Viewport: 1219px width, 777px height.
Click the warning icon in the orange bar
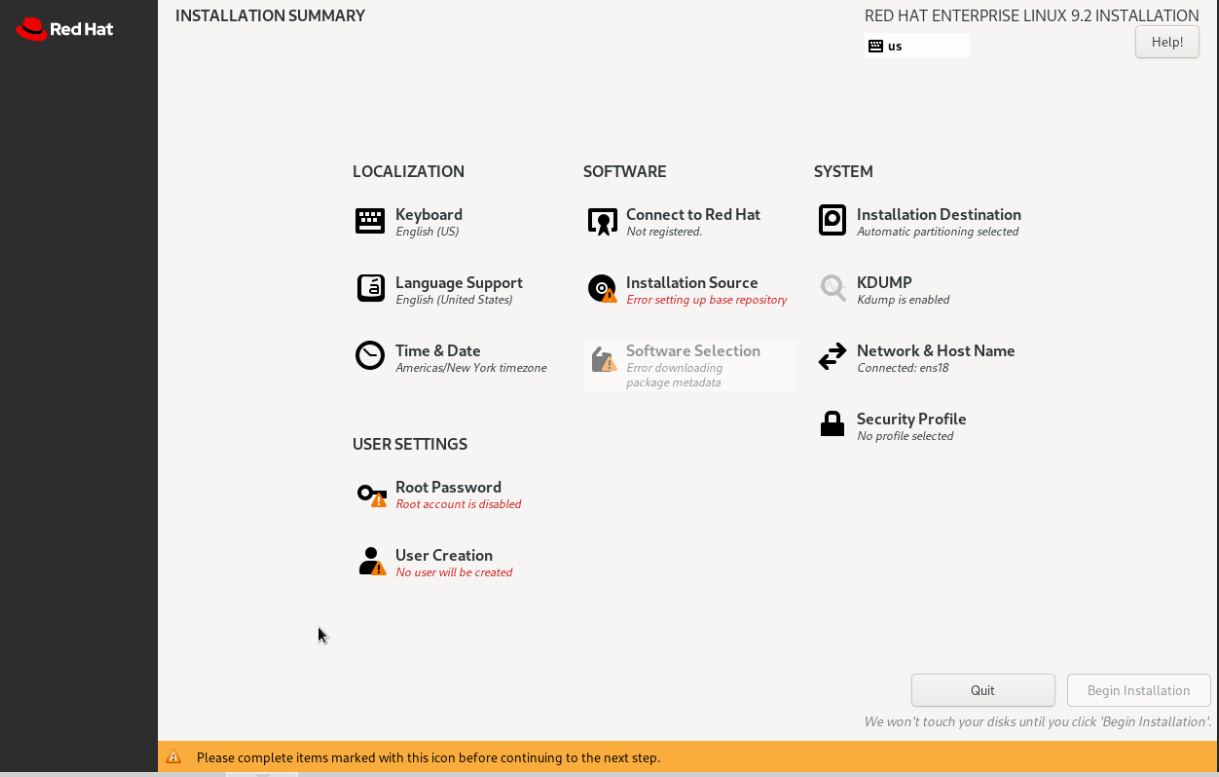pyautogui.click(x=174, y=757)
